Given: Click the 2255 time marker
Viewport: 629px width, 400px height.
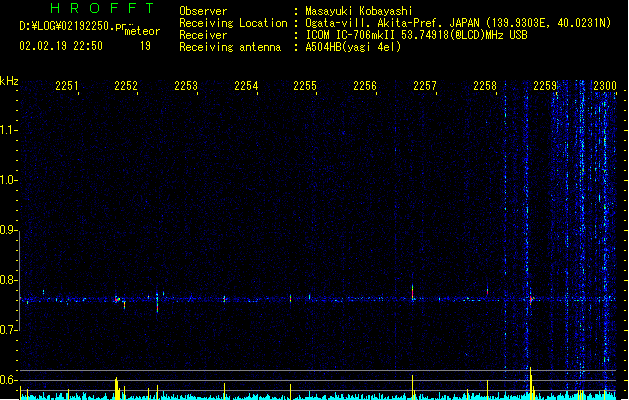Looking at the screenshot, I should [305, 86].
